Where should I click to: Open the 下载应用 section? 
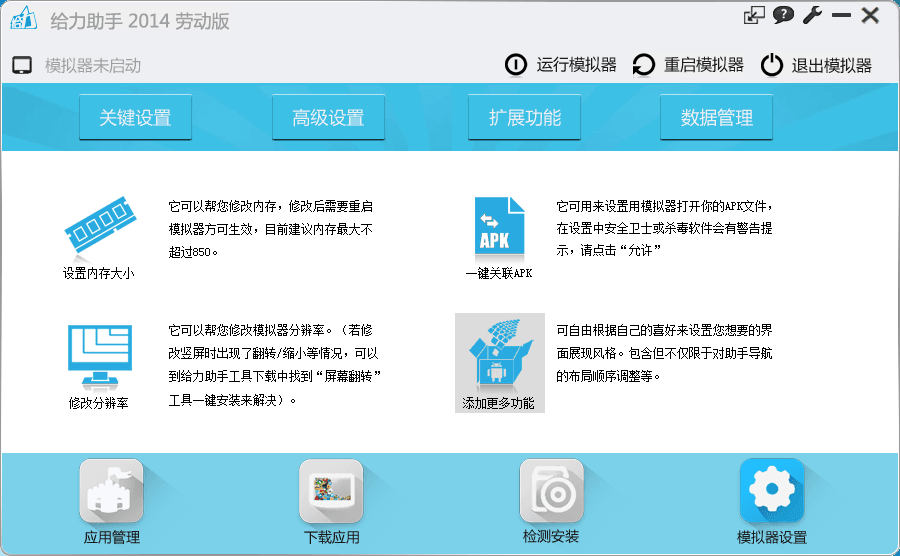[331, 492]
